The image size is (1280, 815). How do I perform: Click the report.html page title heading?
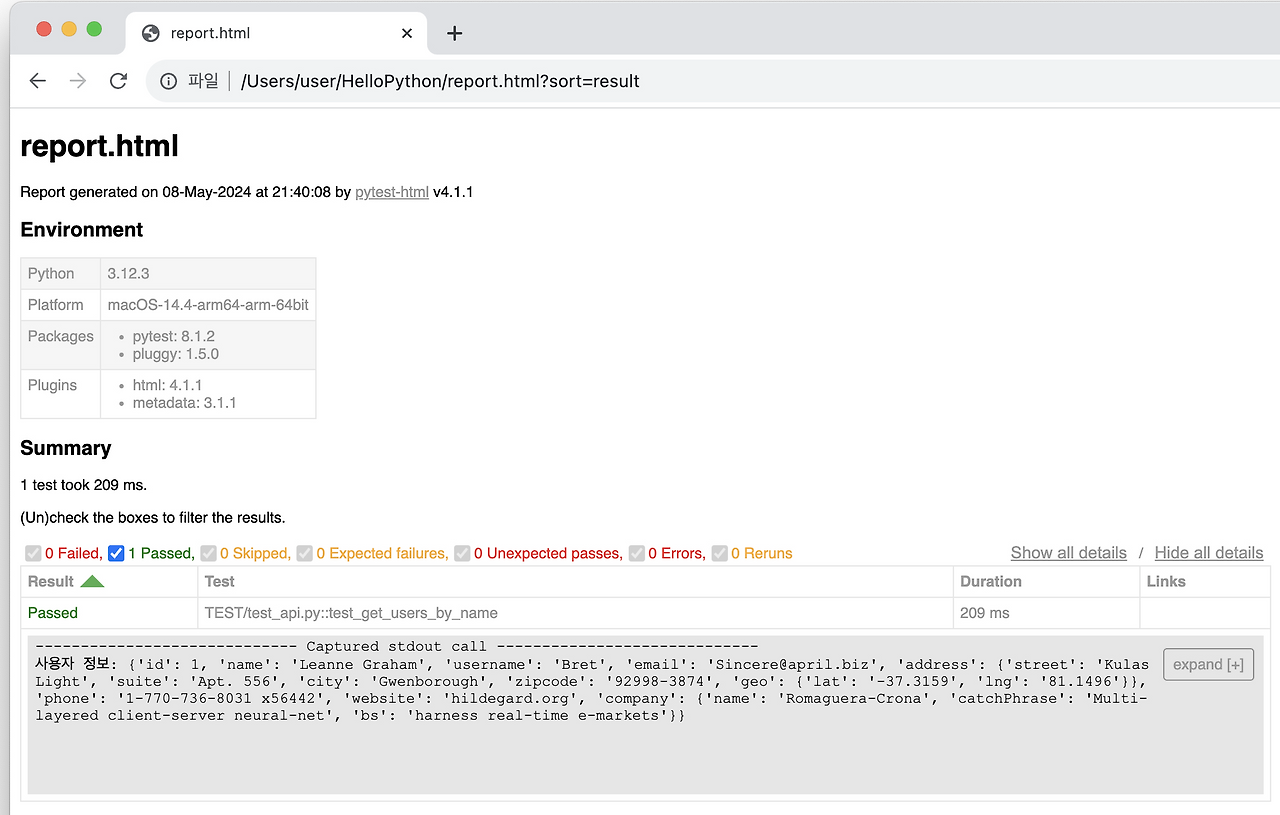(99, 146)
